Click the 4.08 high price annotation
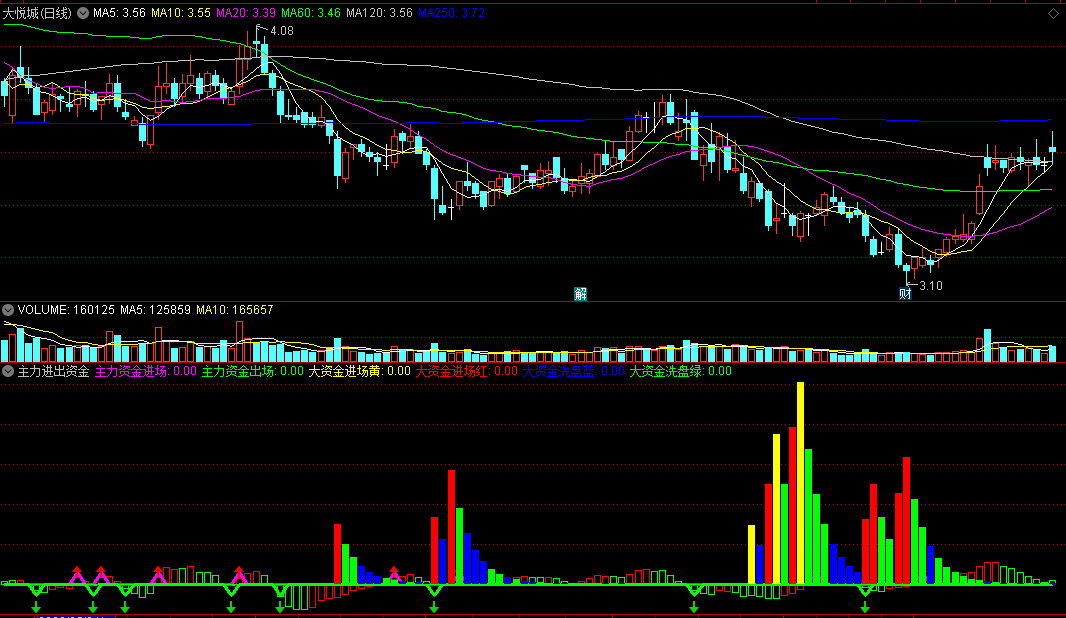This screenshot has width=1066, height=618. click(x=281, y=31)
